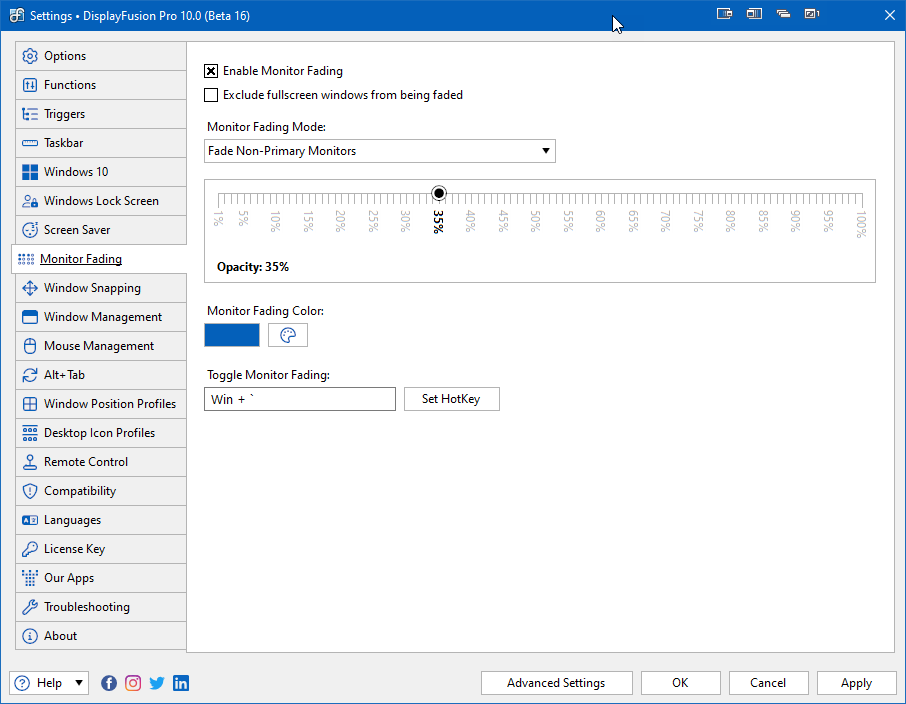
Task: Click the Window Snapping arrows icon
Action: click(x=30, y=288)
